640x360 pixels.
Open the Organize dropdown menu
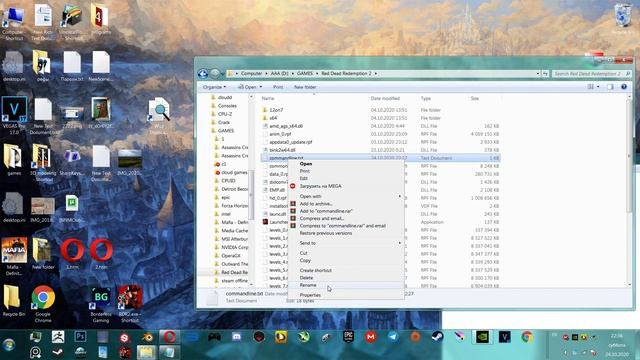[214, 87]
